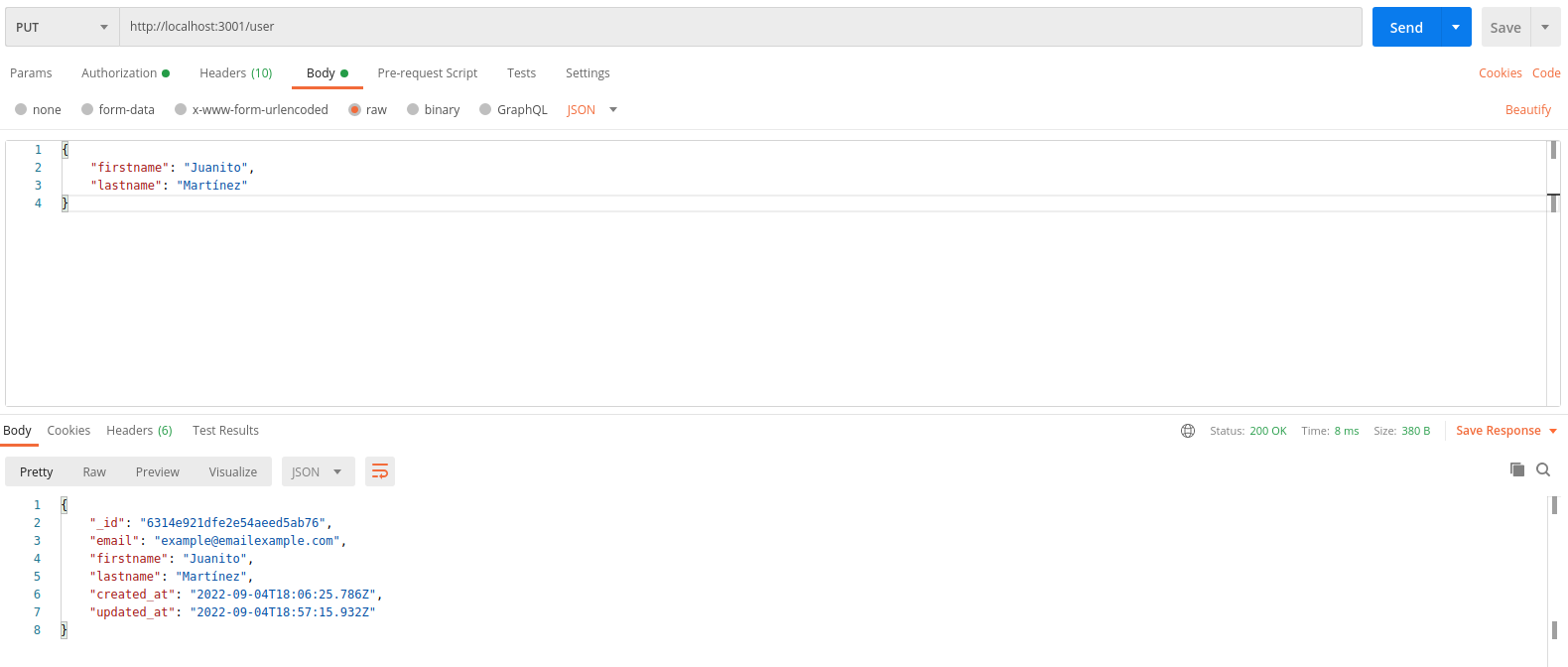The height and width of the screenshot is (667, 1568).
Task: Expand the Save options arrow
Action: [x=1545, y=28]
